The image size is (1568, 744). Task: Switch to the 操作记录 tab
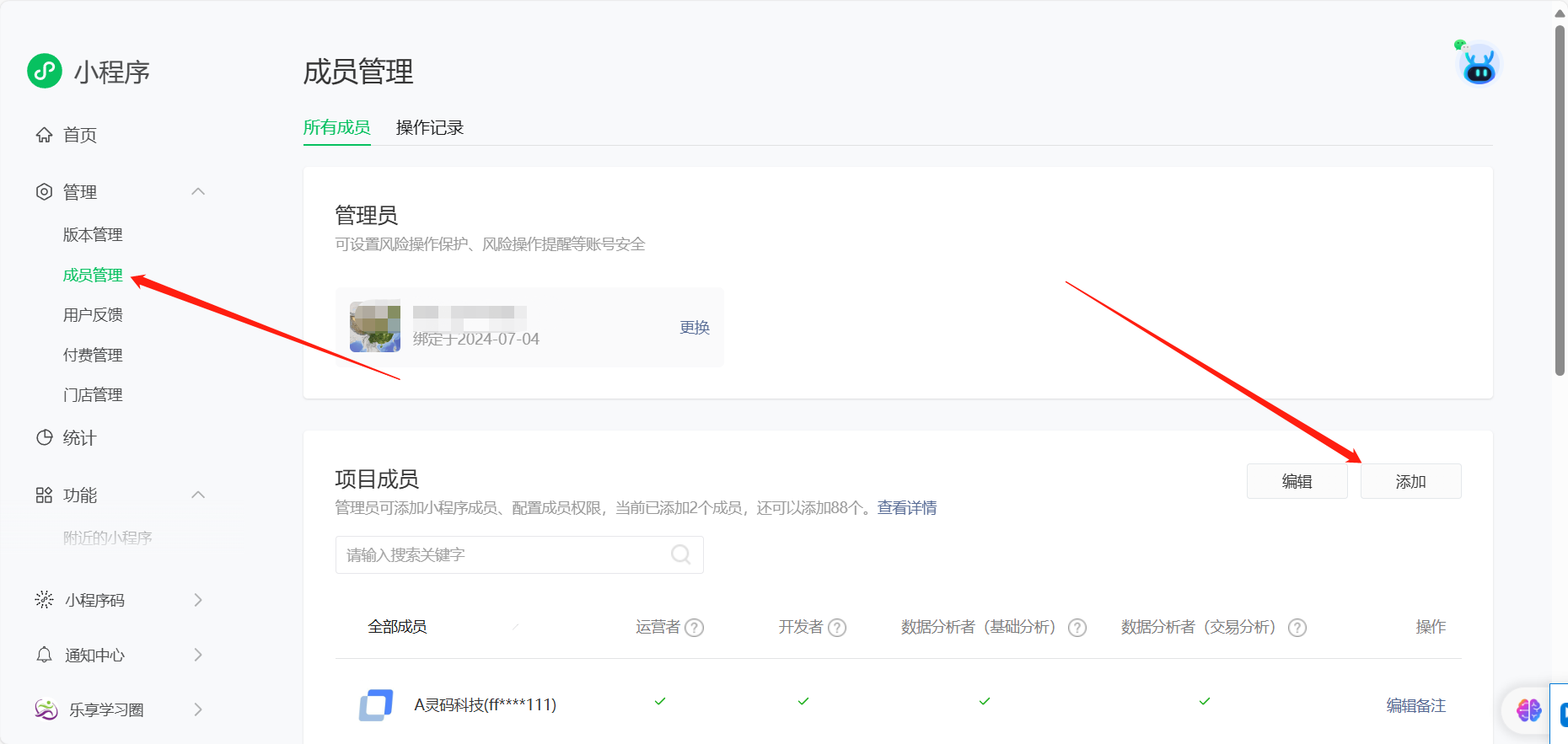pyautogui.click(x=430, y=127)
